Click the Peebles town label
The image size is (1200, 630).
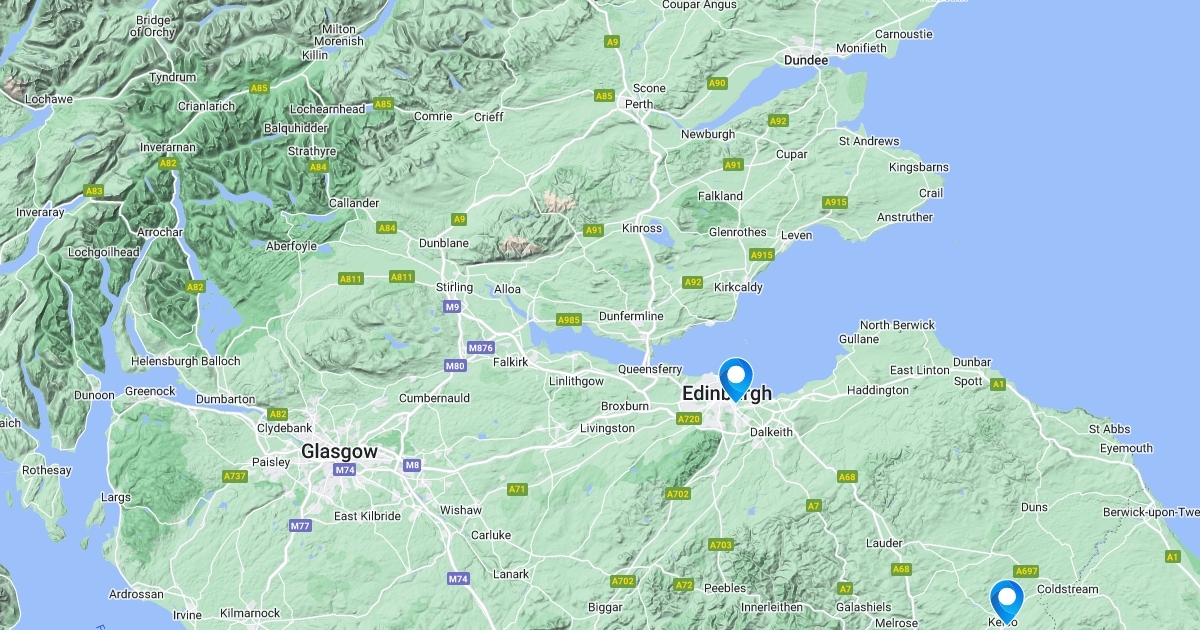[726, 588]
